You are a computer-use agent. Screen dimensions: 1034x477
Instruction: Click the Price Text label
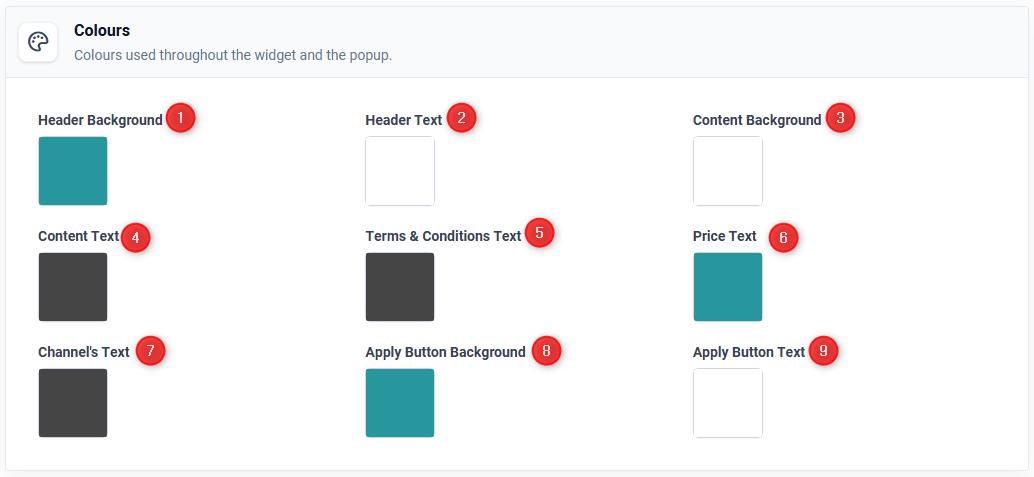725,236
